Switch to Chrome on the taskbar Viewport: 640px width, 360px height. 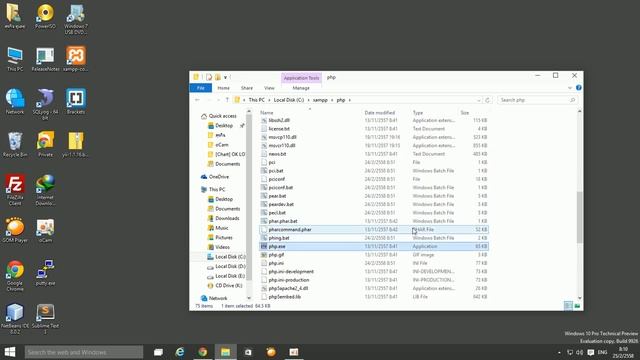point(202,352)
